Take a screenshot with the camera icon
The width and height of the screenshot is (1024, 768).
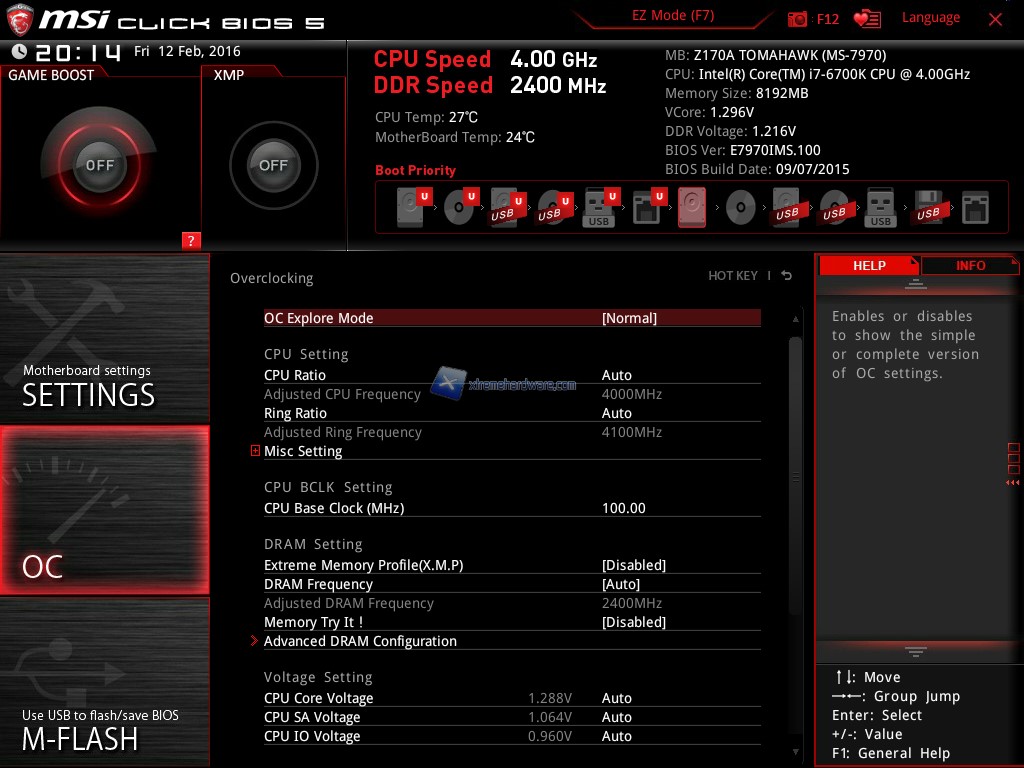[x=797, y=19]
